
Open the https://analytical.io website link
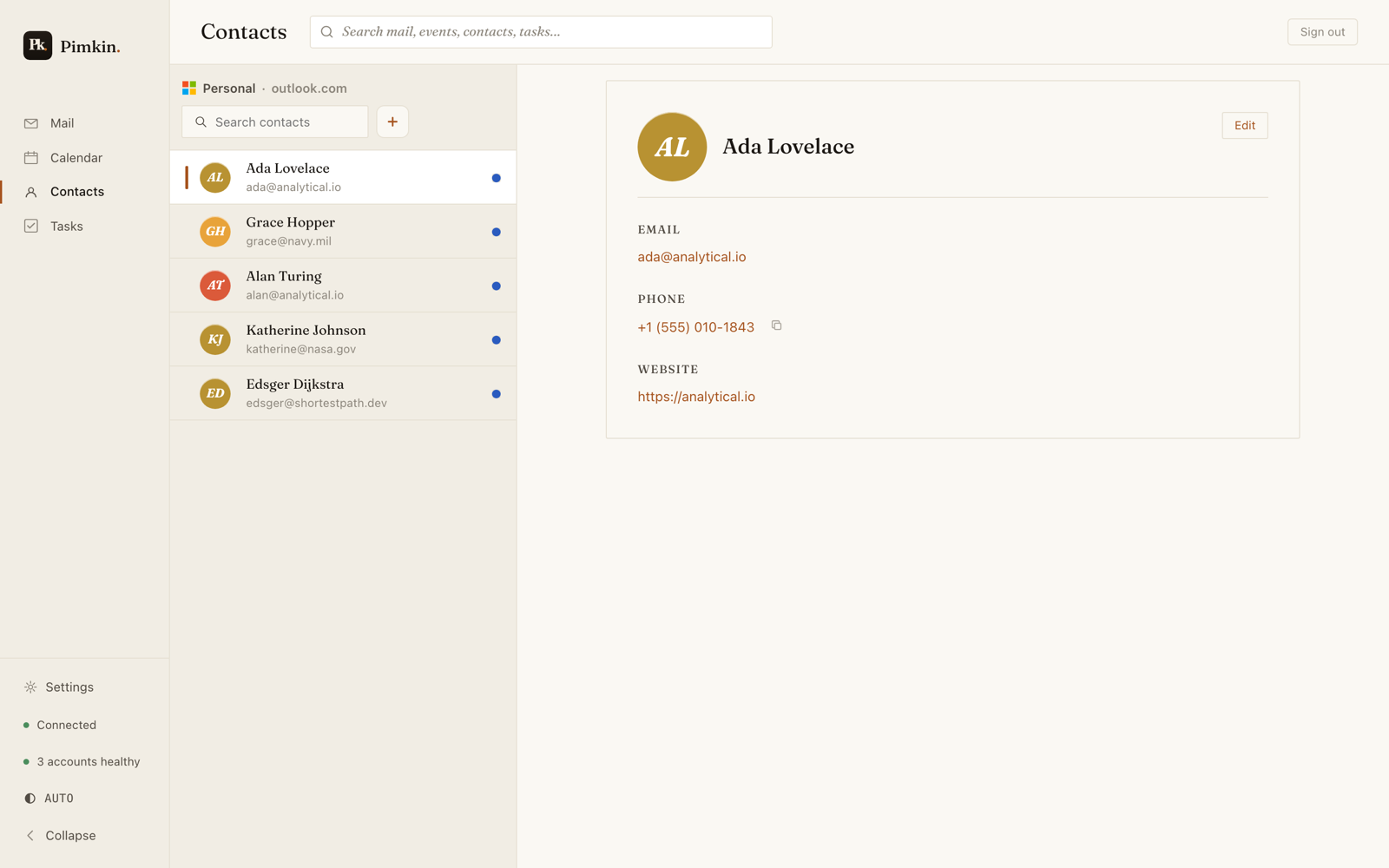tap(696, 397)
